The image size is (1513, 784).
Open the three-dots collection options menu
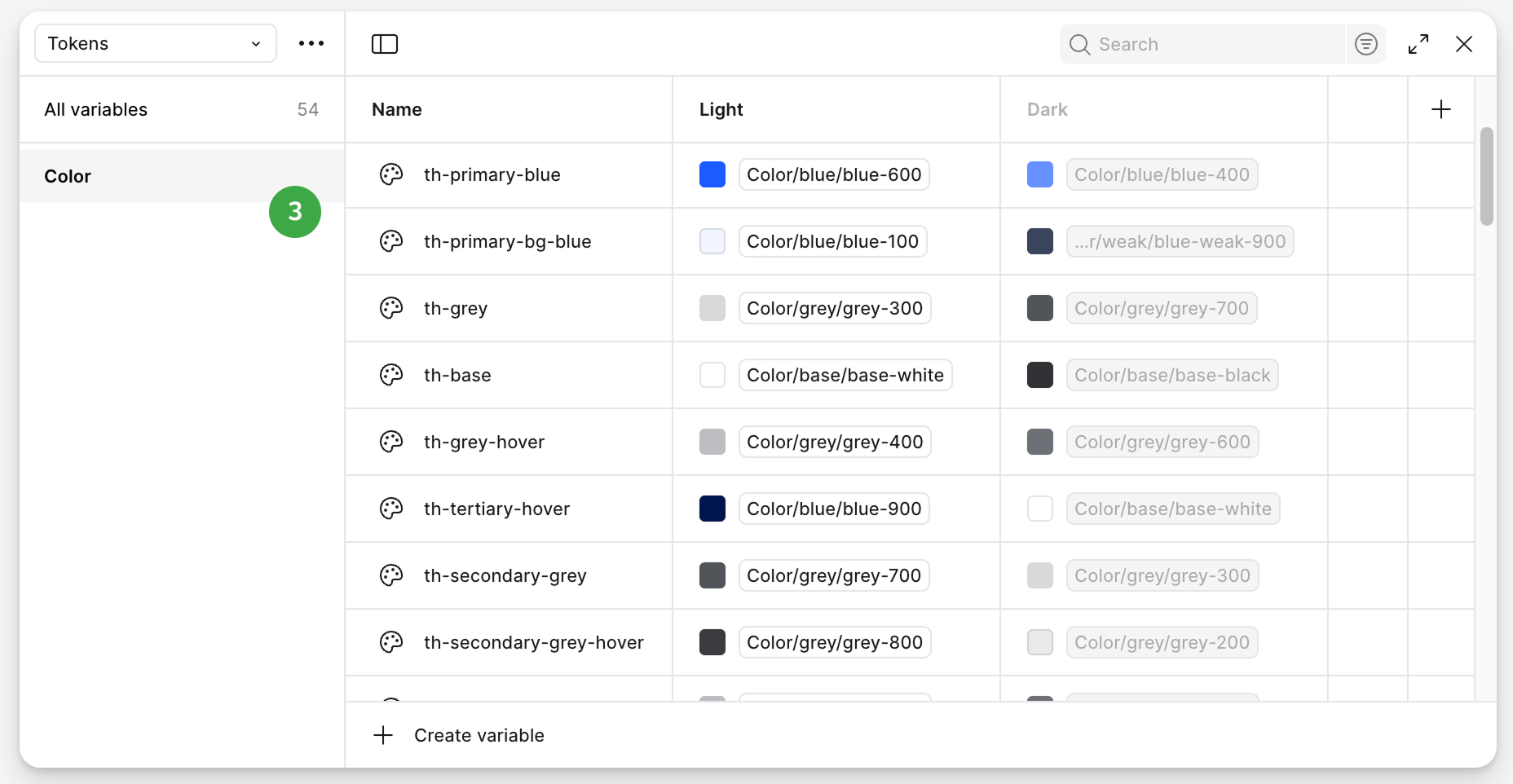tap(311, 44)
